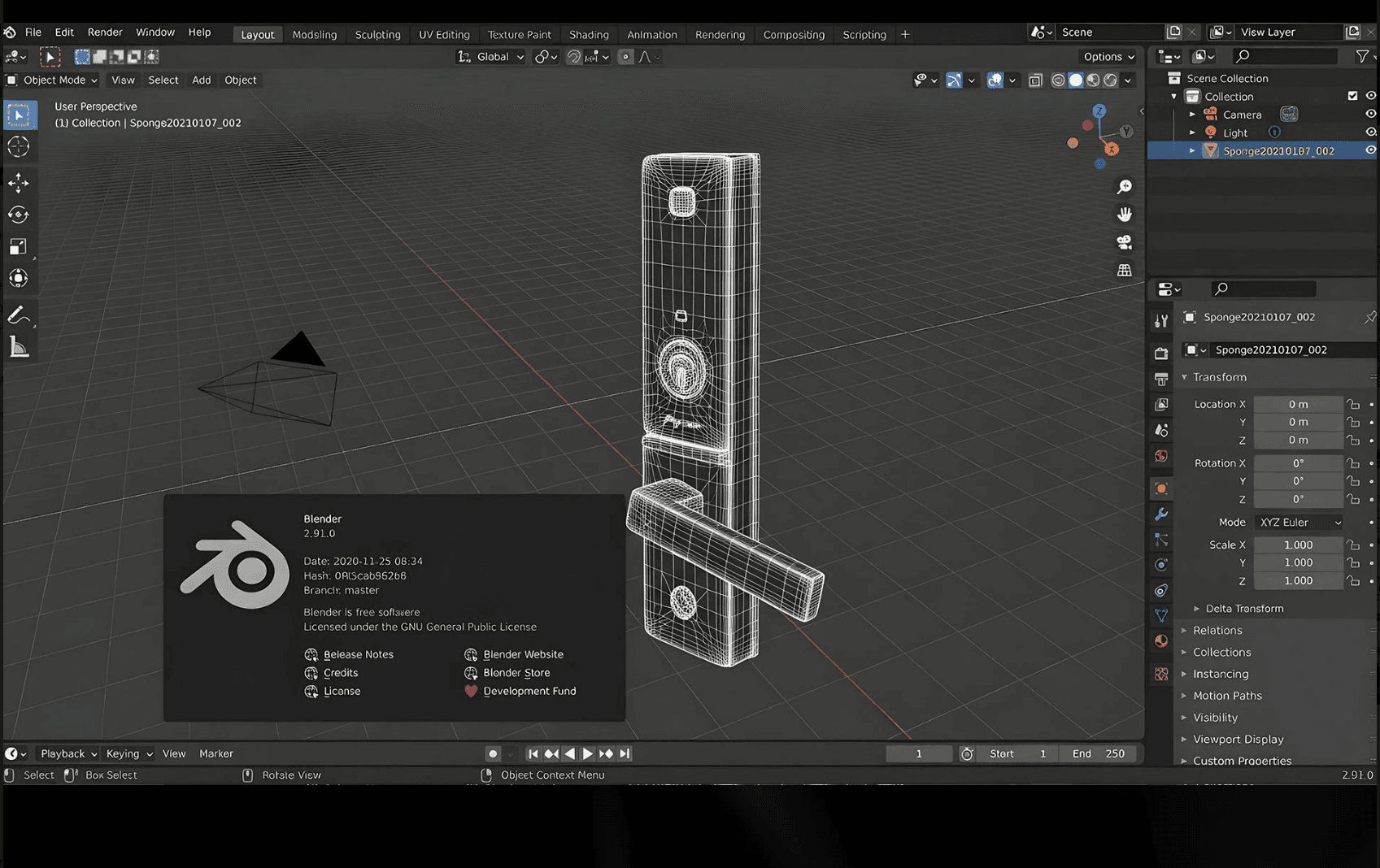
Task: Open the Blender Website link
Action: tap(514, 654)
